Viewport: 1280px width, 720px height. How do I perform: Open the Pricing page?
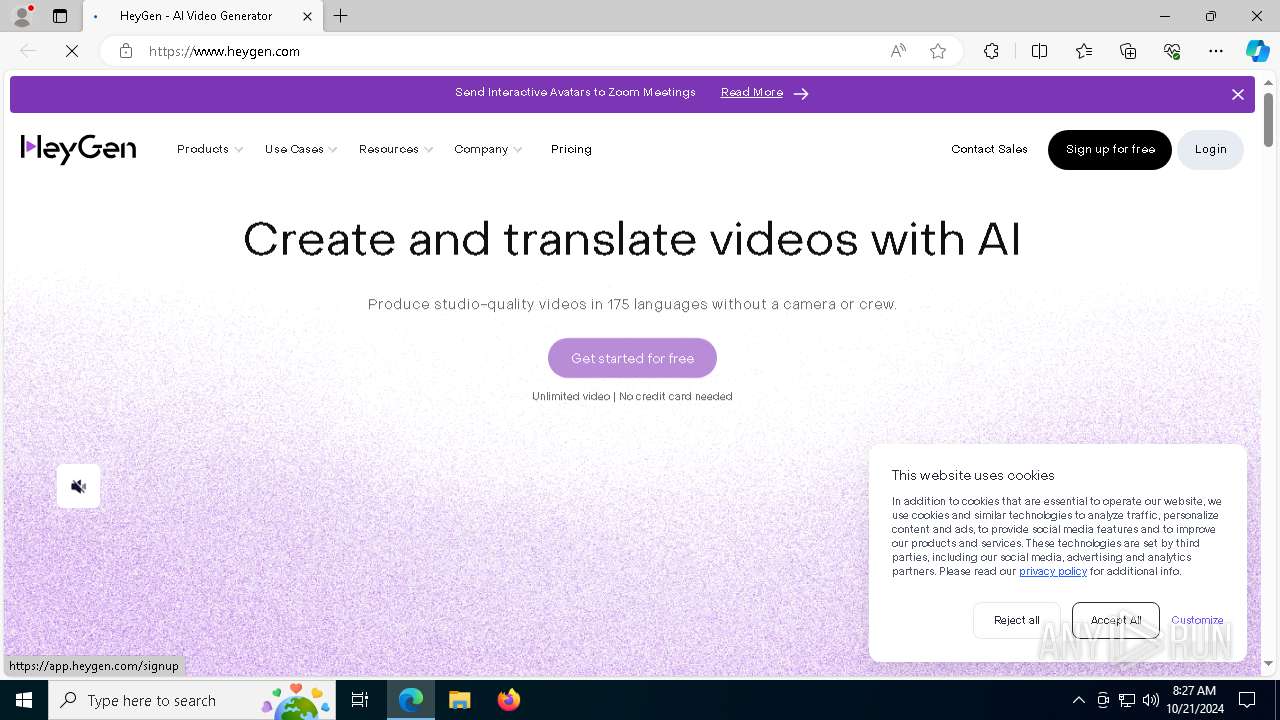click(571, 149)
